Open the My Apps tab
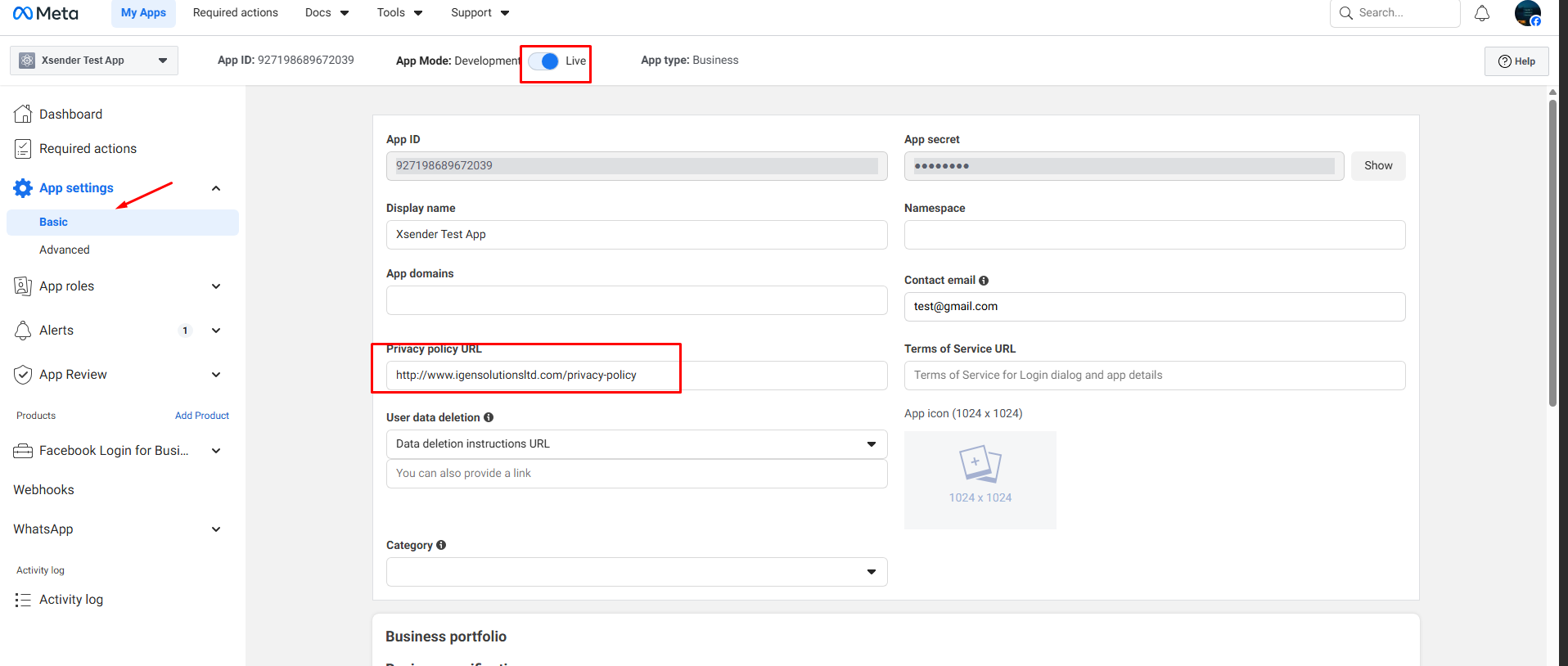 143,13
